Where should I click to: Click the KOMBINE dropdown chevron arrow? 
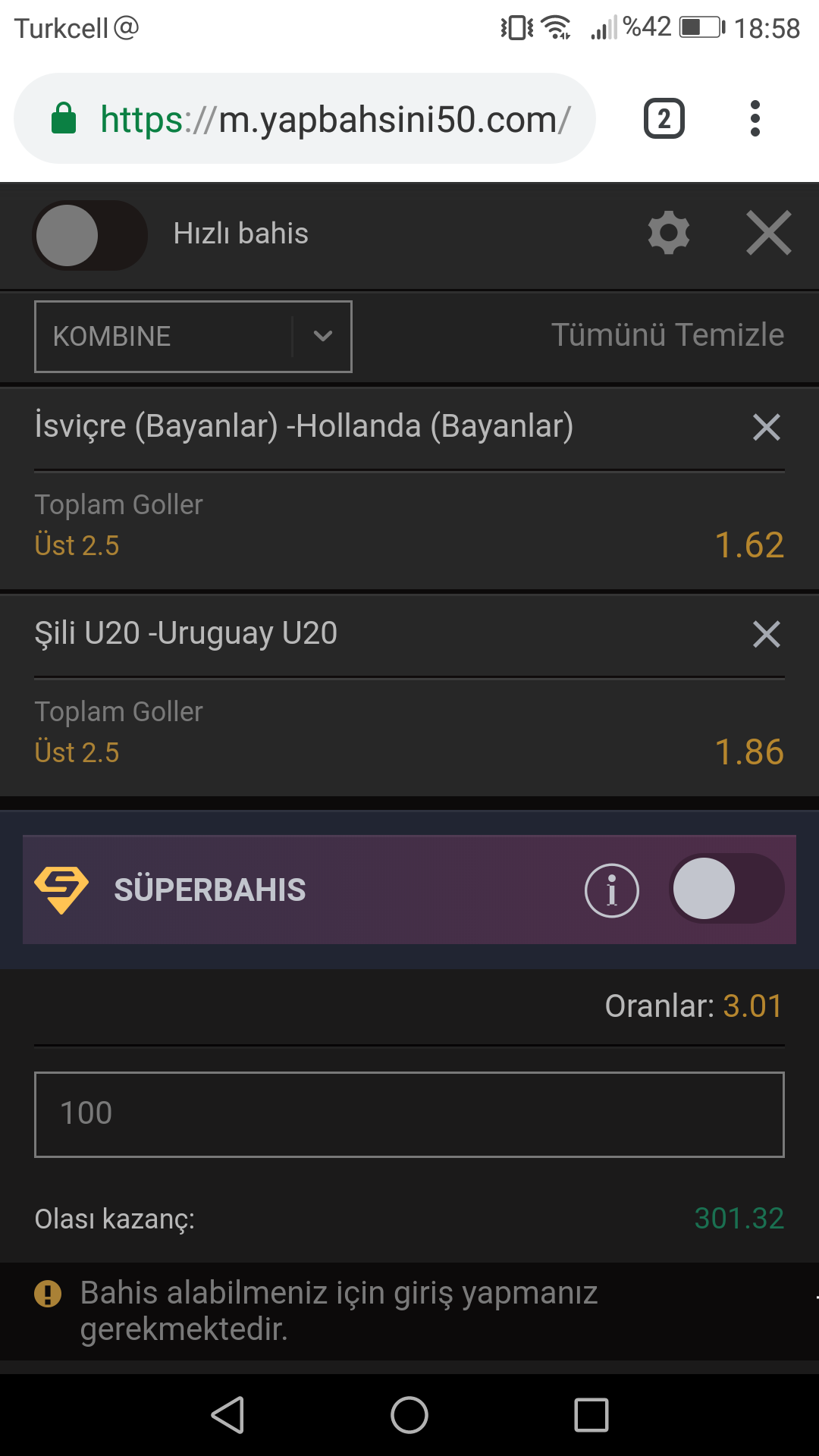click(323, 336)
